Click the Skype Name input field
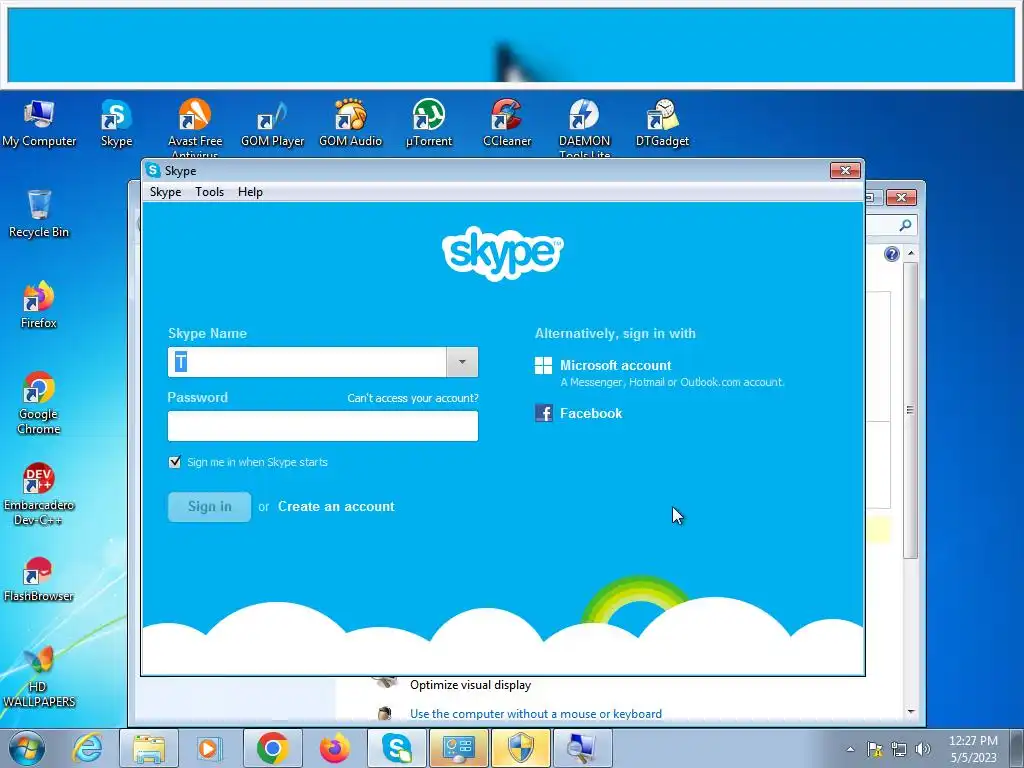Image resolution: width=1024 pixels, height=768 pixels. point(307,362)
